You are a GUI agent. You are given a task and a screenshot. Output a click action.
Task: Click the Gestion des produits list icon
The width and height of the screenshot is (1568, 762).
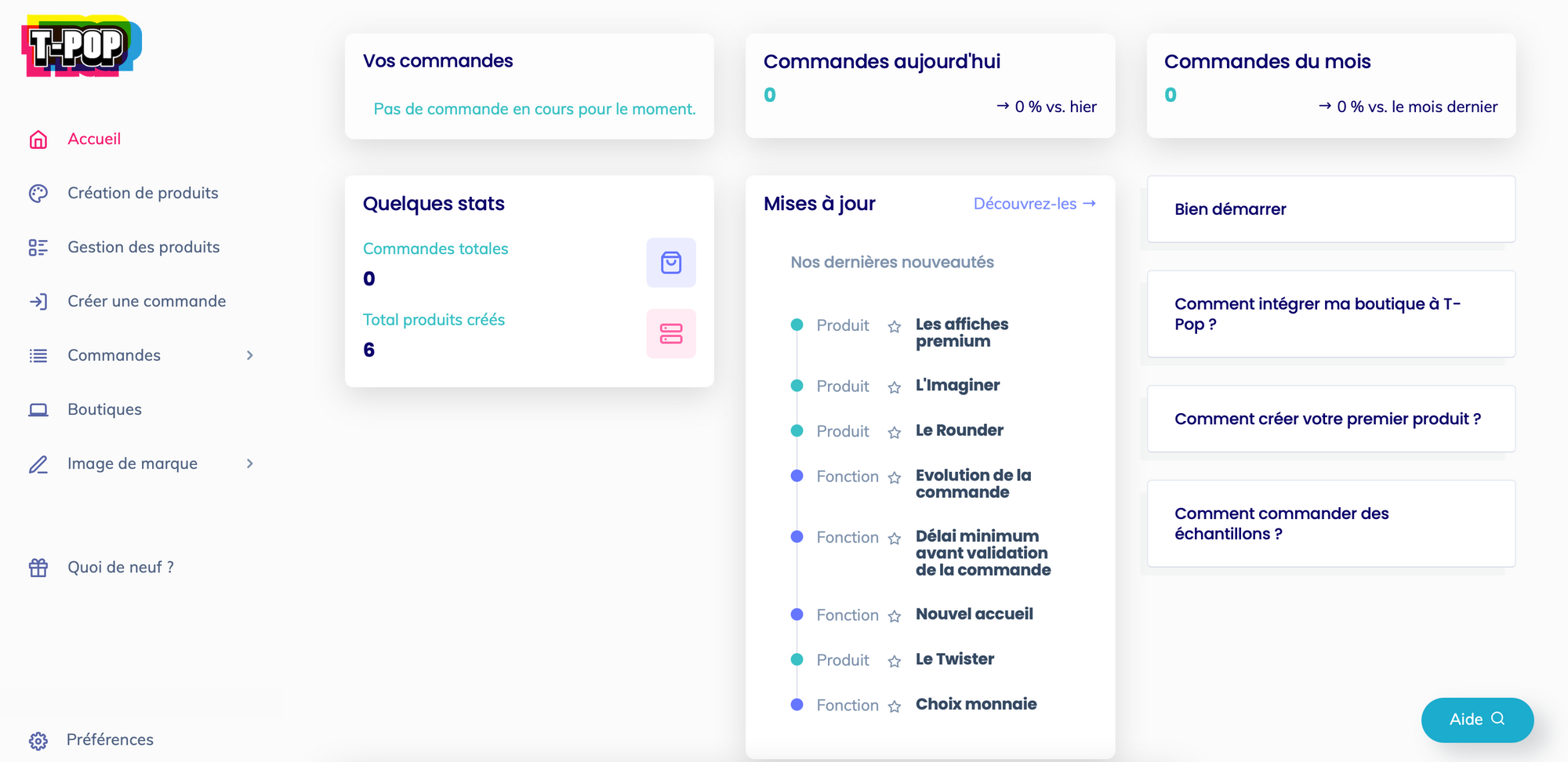point(38,248)
